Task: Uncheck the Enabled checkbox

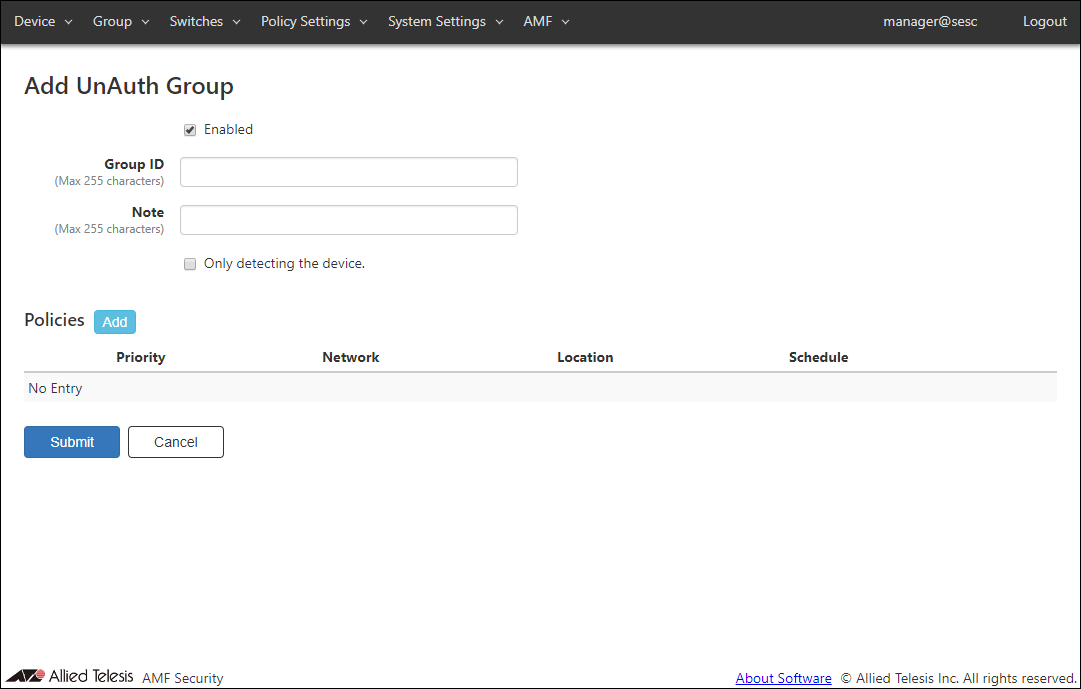Action: 190,130
